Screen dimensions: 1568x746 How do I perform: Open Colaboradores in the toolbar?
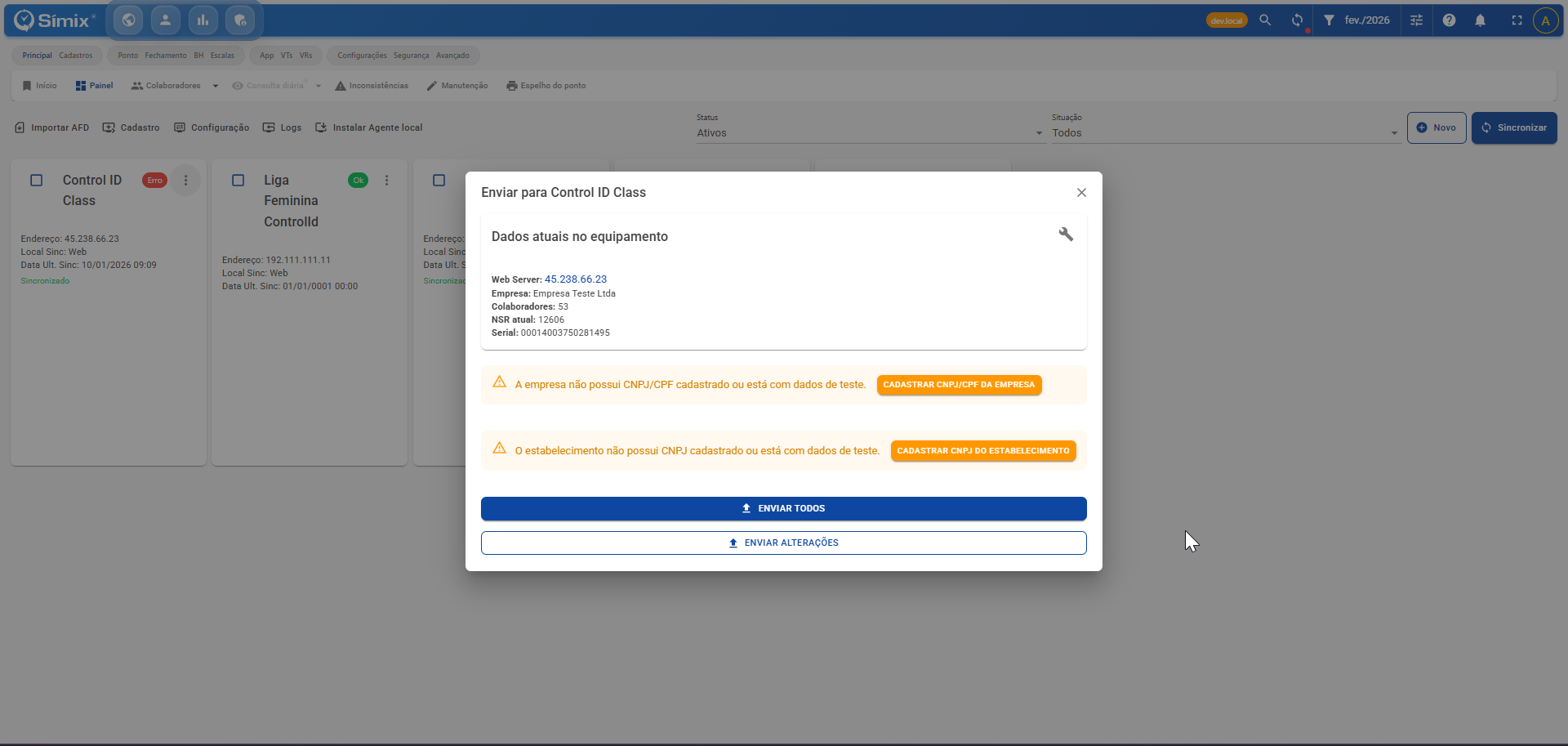click(x=166, y=86)
